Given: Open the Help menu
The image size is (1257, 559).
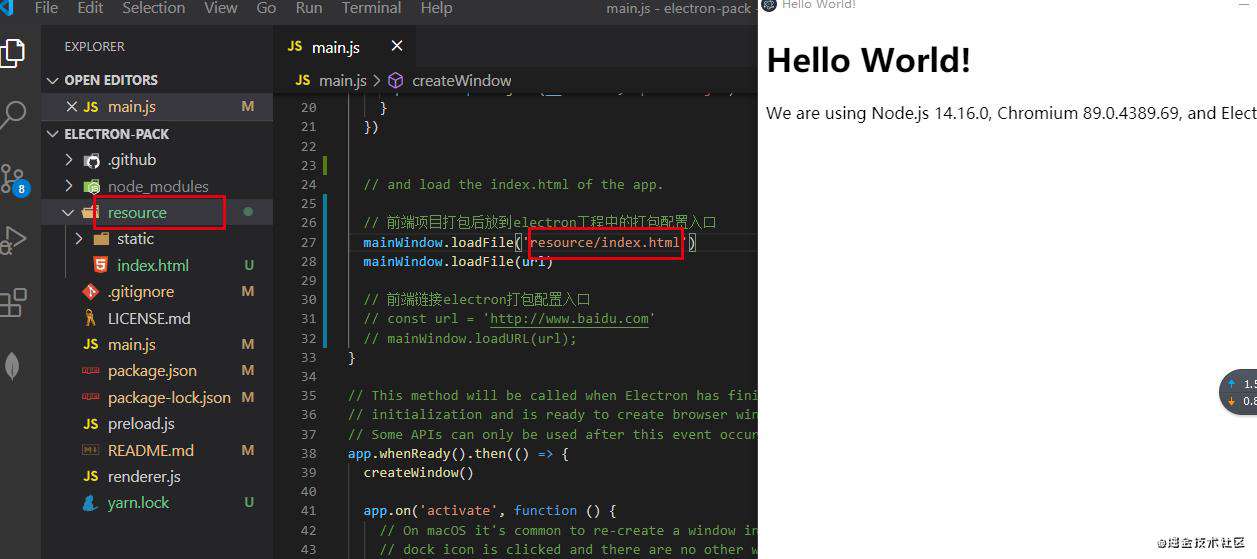Looking at the screenshot, I should coord(436,8).
